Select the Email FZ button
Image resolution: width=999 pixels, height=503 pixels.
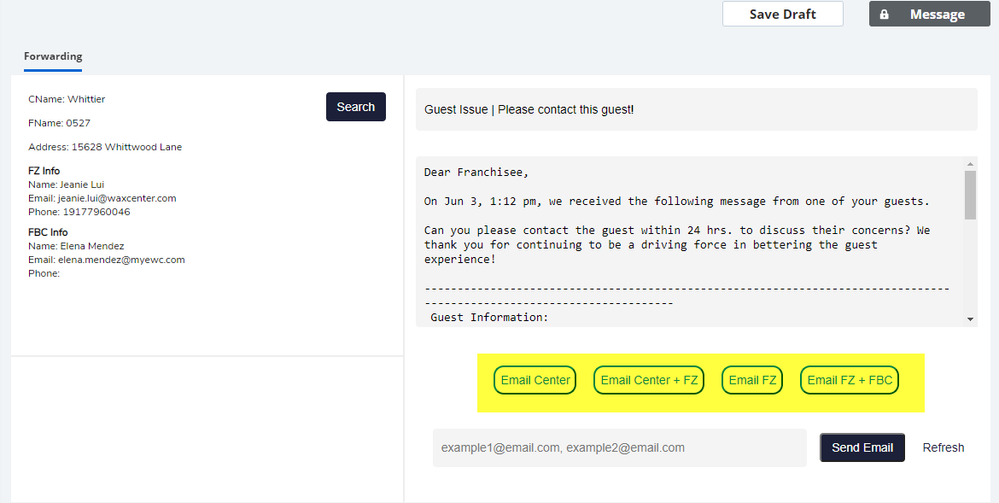tap(752, 380)
